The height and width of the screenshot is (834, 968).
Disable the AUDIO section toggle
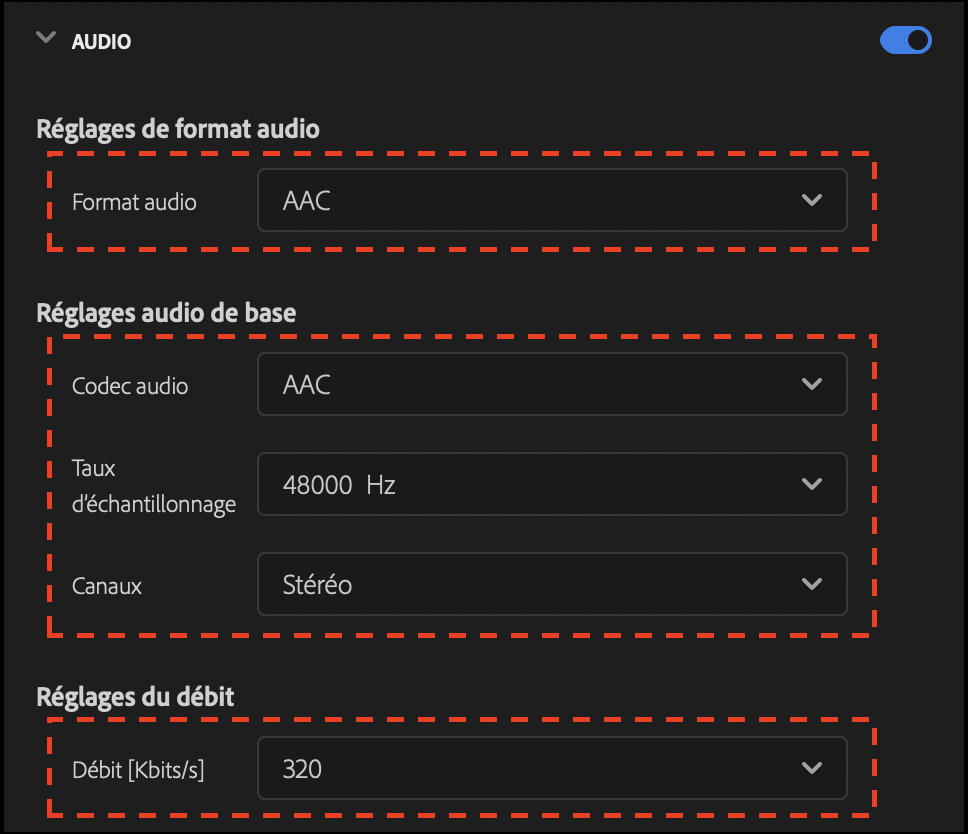905,40
